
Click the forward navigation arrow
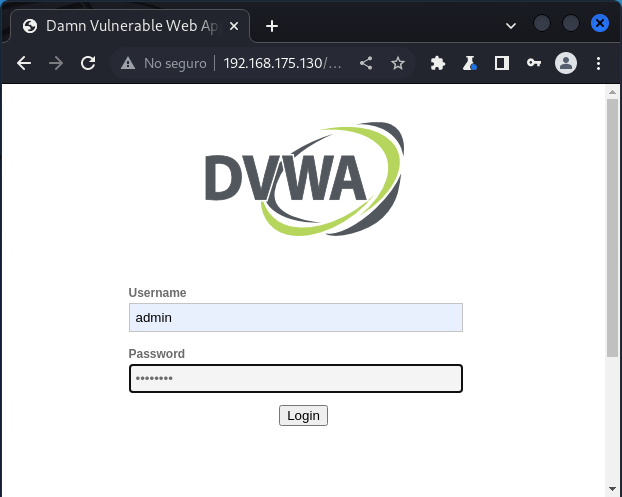(x=56, y=63)
